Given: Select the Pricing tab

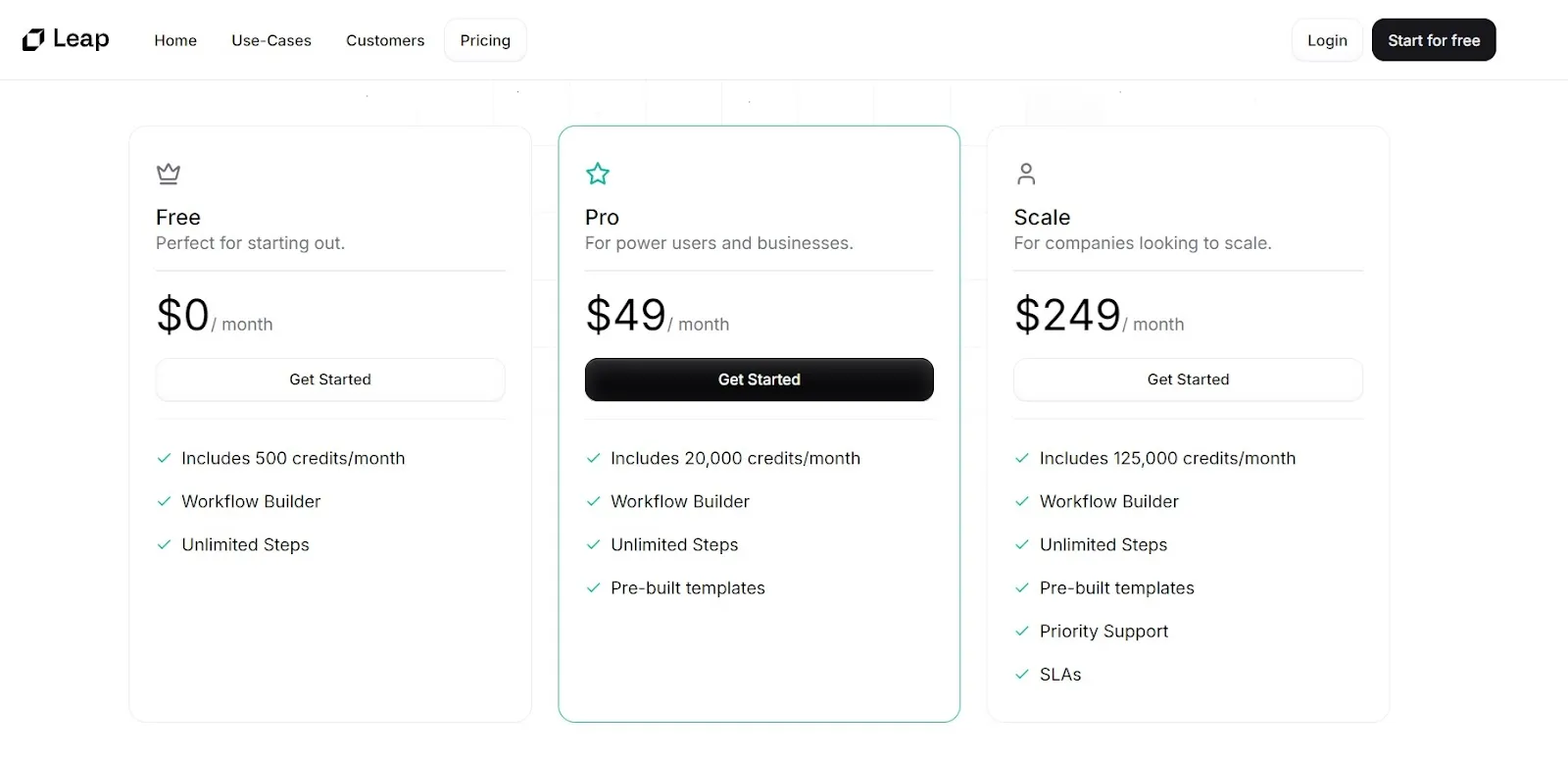Looking at the screenshot, I should 485,40.
